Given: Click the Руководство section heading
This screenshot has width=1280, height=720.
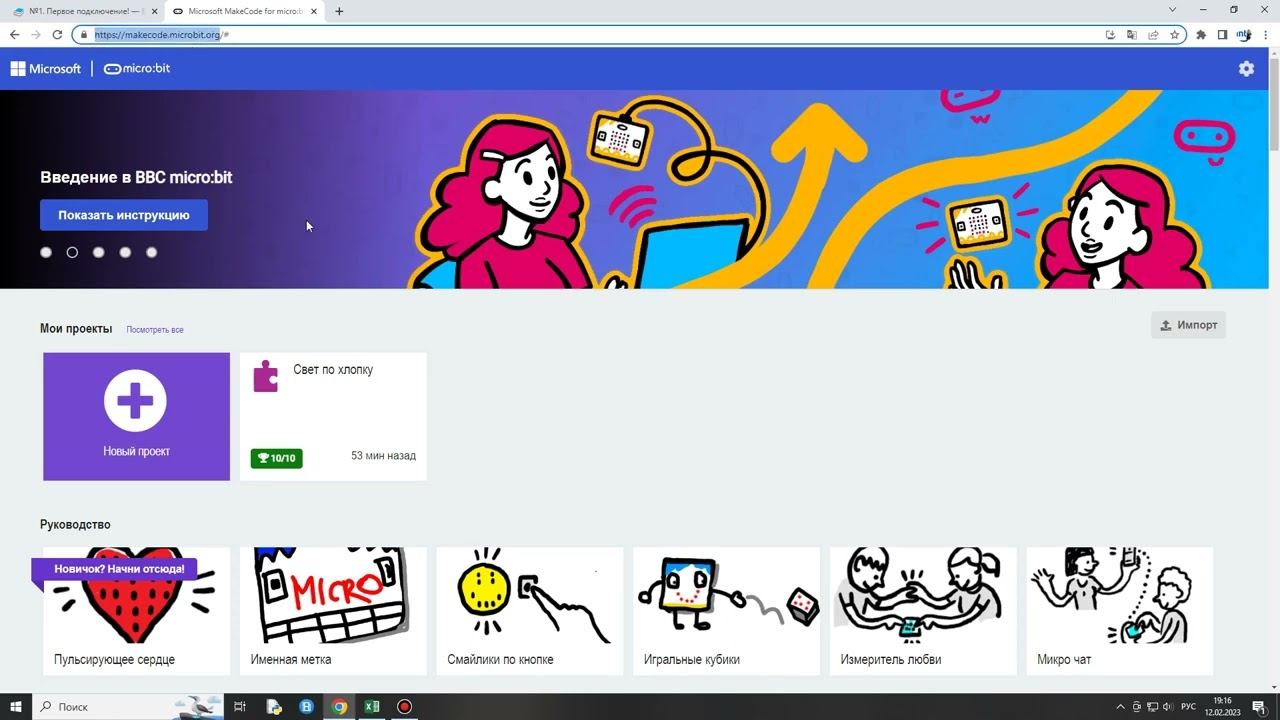Looking at the screenshot, I should click(x=75, y=525).
